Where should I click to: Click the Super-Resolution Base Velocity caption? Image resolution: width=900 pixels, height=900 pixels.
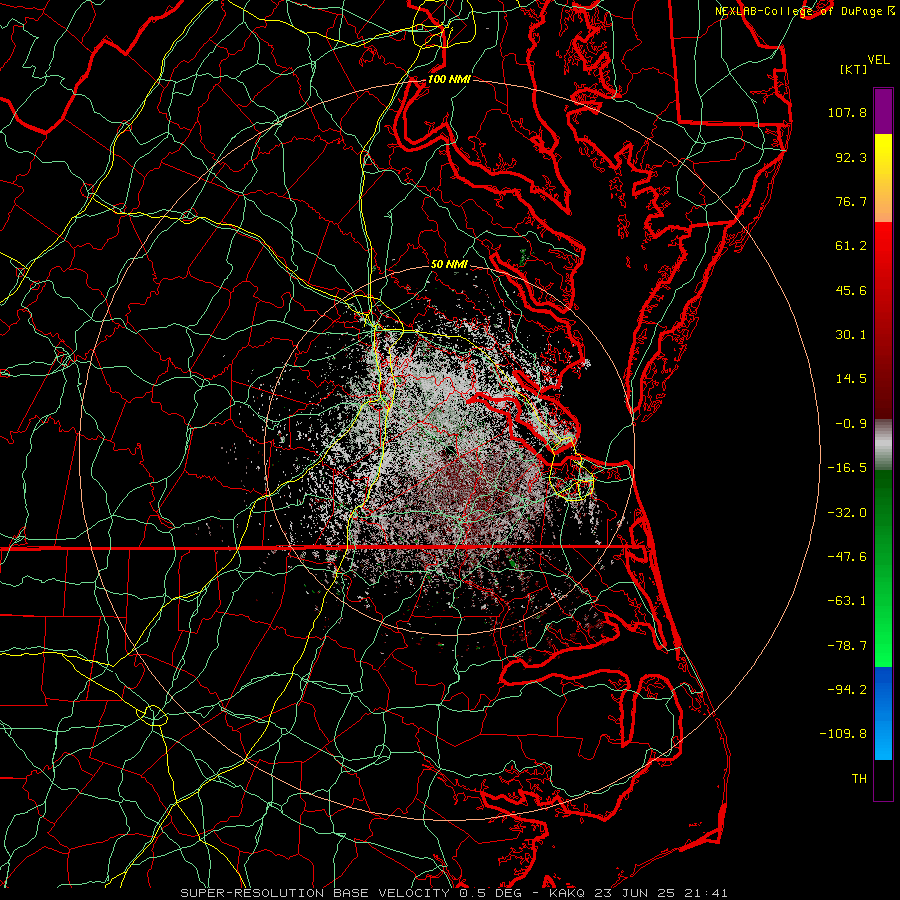coord(453,893)
